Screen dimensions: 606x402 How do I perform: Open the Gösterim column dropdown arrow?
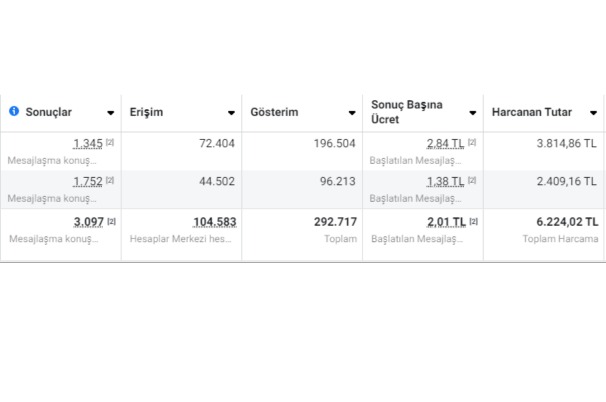coord(352,113)
